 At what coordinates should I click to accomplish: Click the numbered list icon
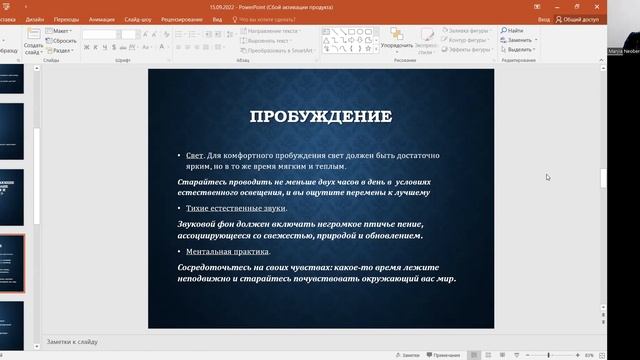coord(193,35)
